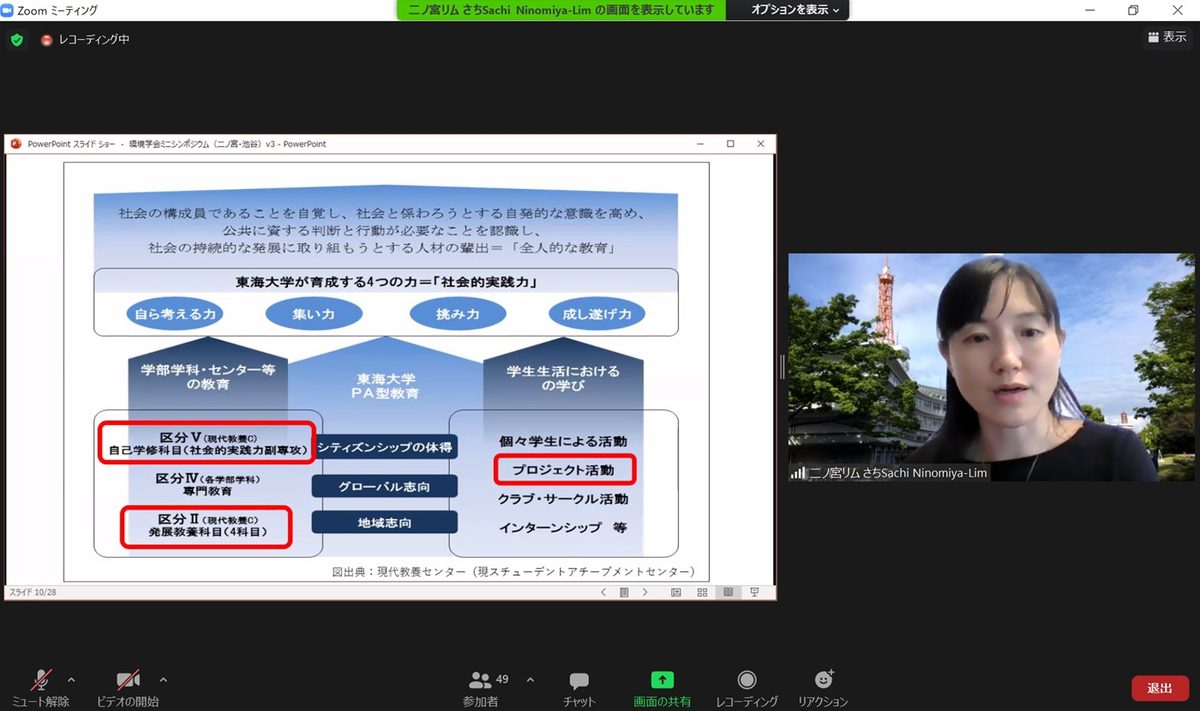
Task: Switch to slide sorter grid view
Action: pyautogui.click(x=700, y=592)
